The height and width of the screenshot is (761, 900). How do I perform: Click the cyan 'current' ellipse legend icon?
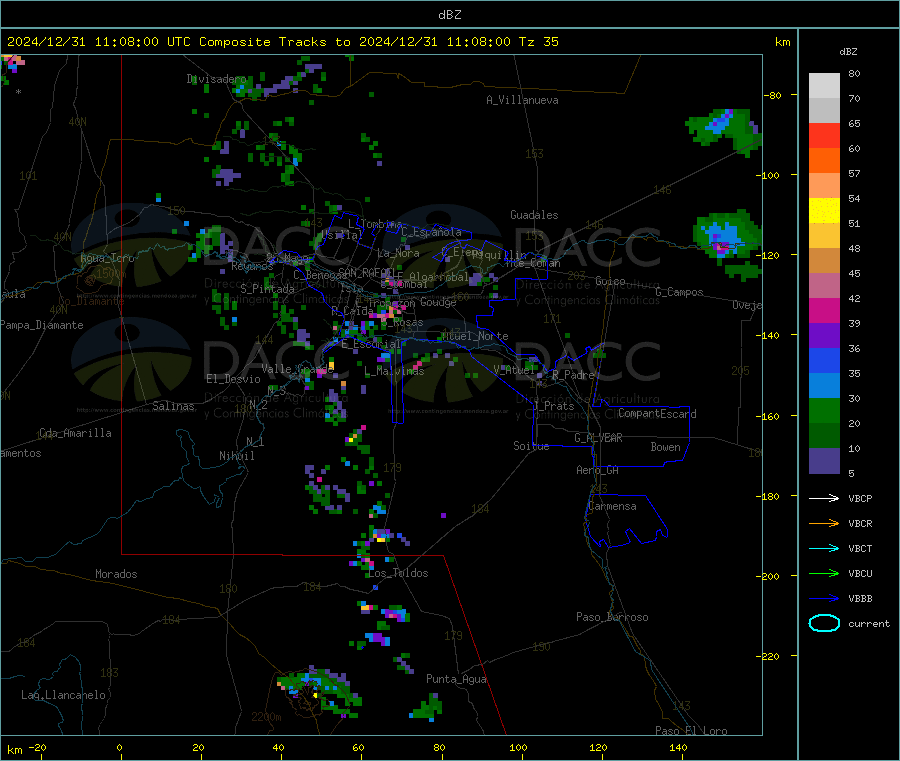point(824,623)
